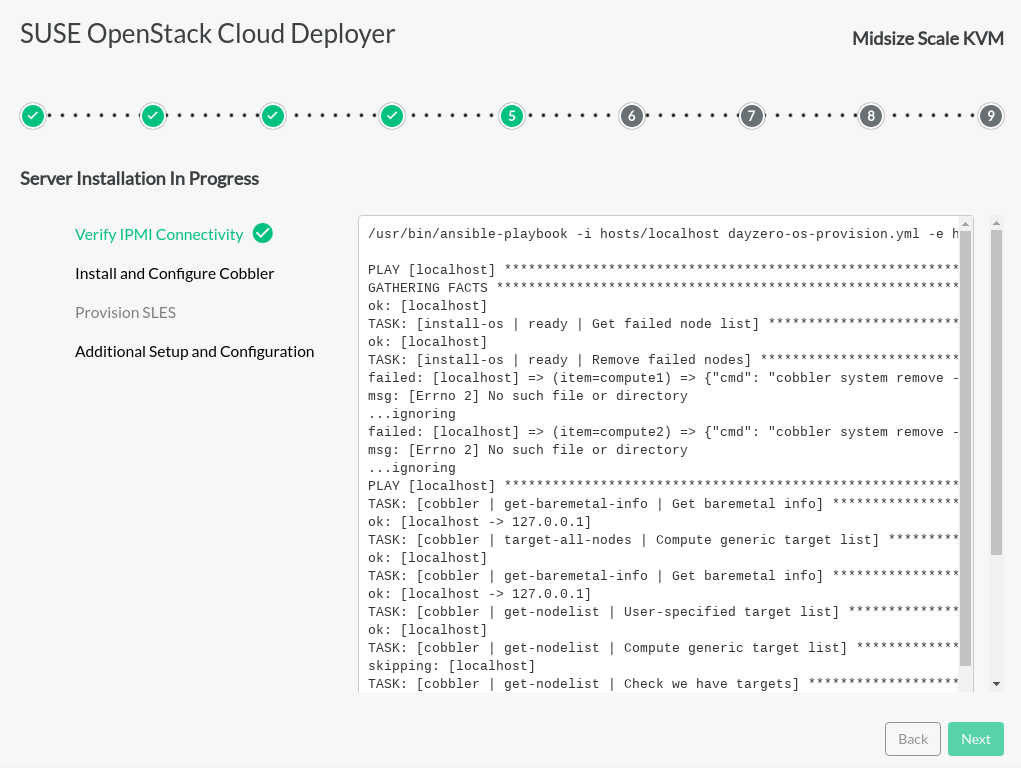Click the fourth completed step checkmark
This screenshot has width=1021, height=768.
(392, 116)
